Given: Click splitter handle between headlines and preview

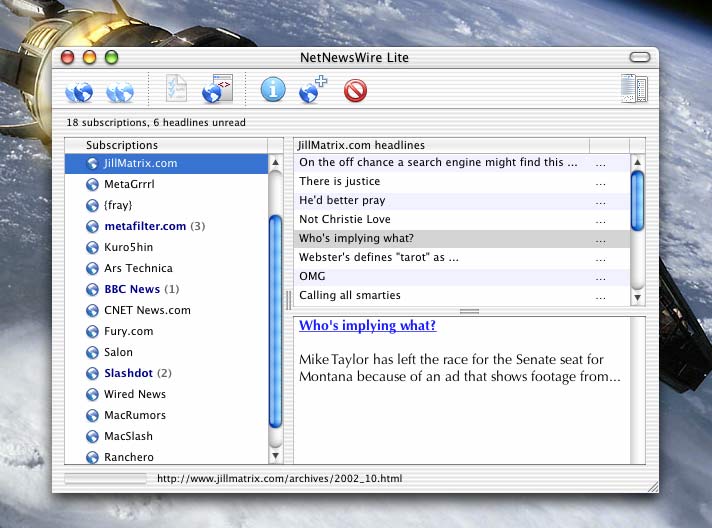Looking at the screenshot, I should tap(470, 311).
